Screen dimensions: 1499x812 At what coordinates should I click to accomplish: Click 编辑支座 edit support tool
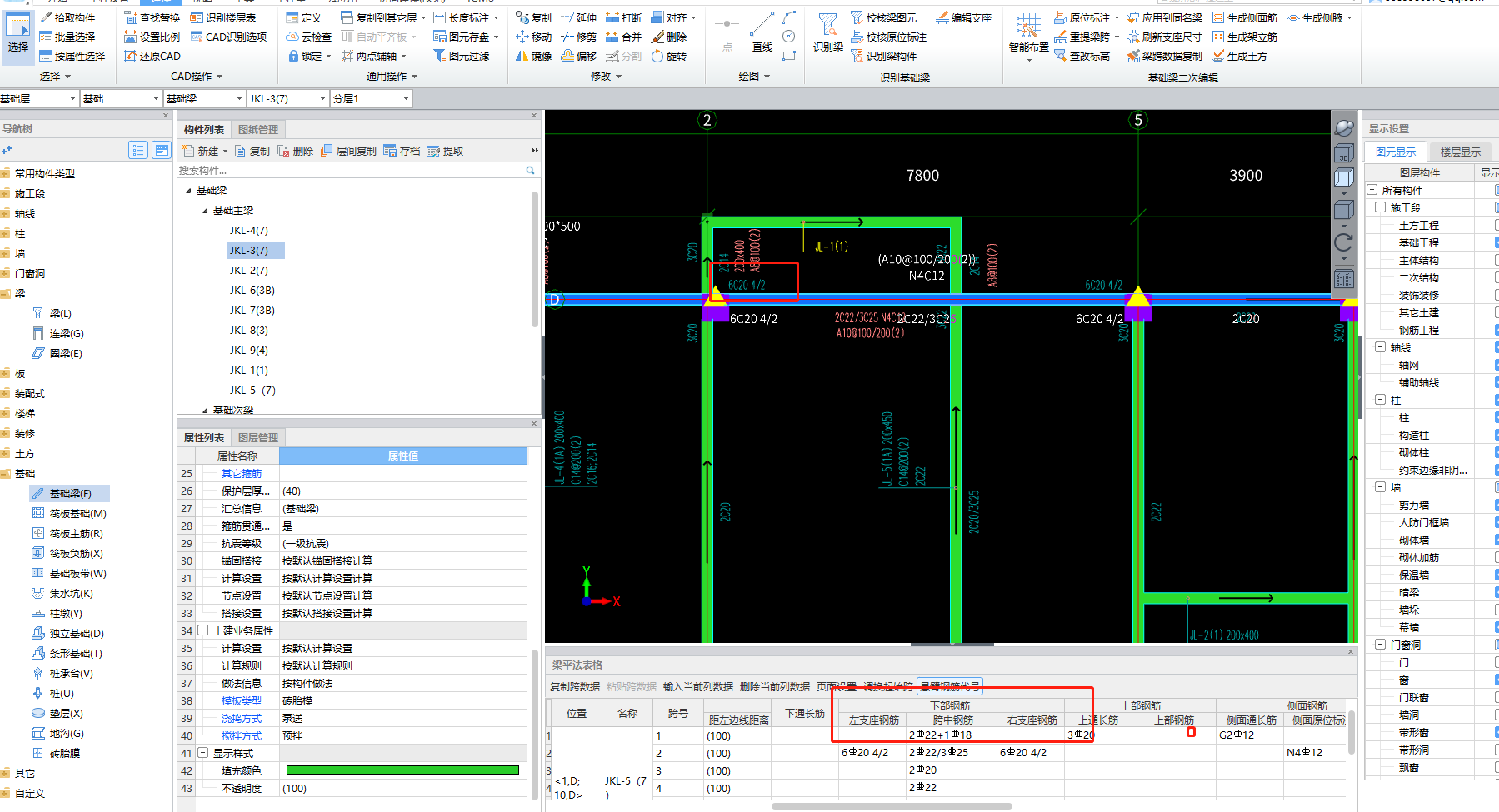pyautogui.click(x=964, y=17)
